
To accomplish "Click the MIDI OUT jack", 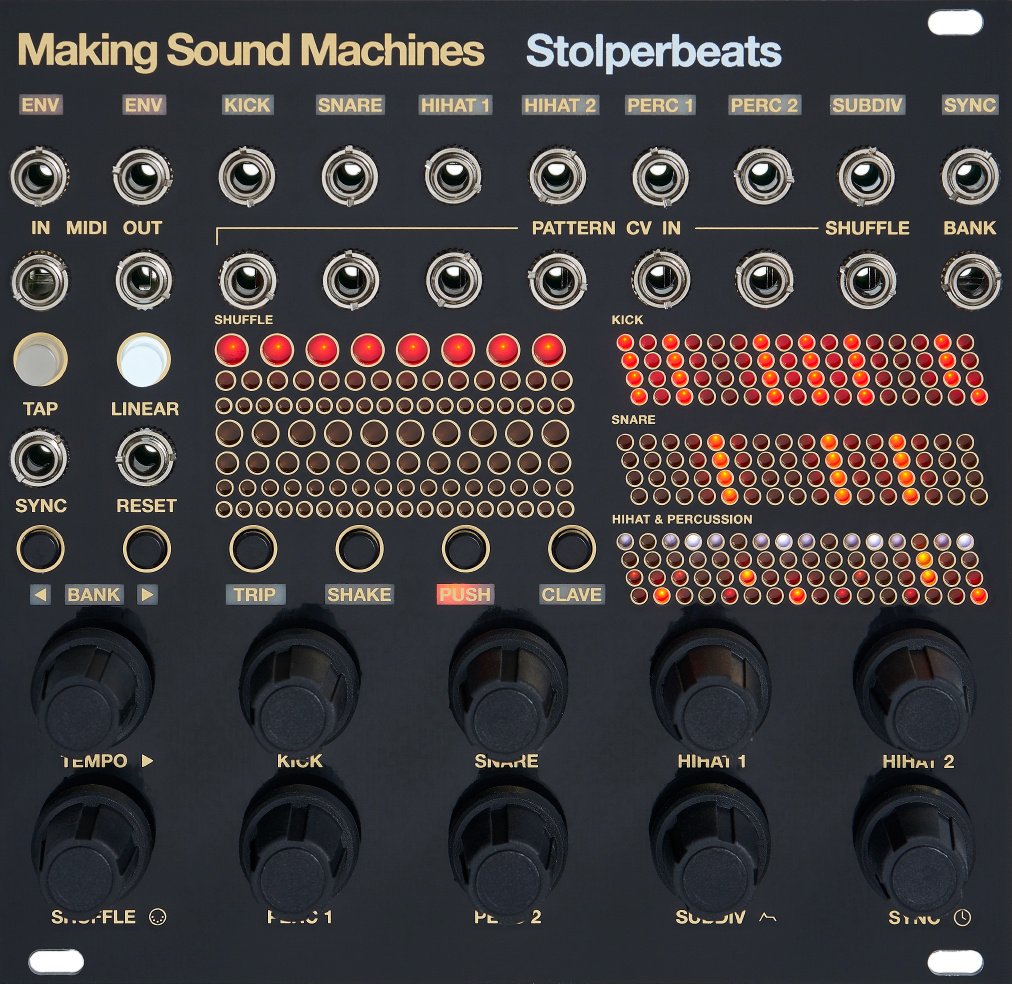I will pyautogui.click(x=143, y=281).
